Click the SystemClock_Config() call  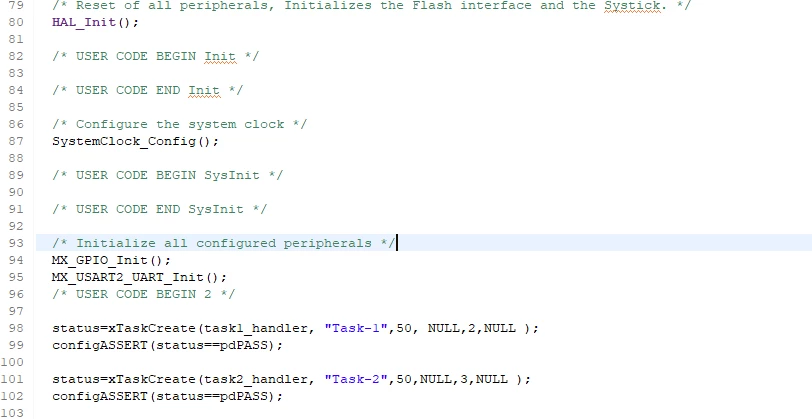coord(135,141)
